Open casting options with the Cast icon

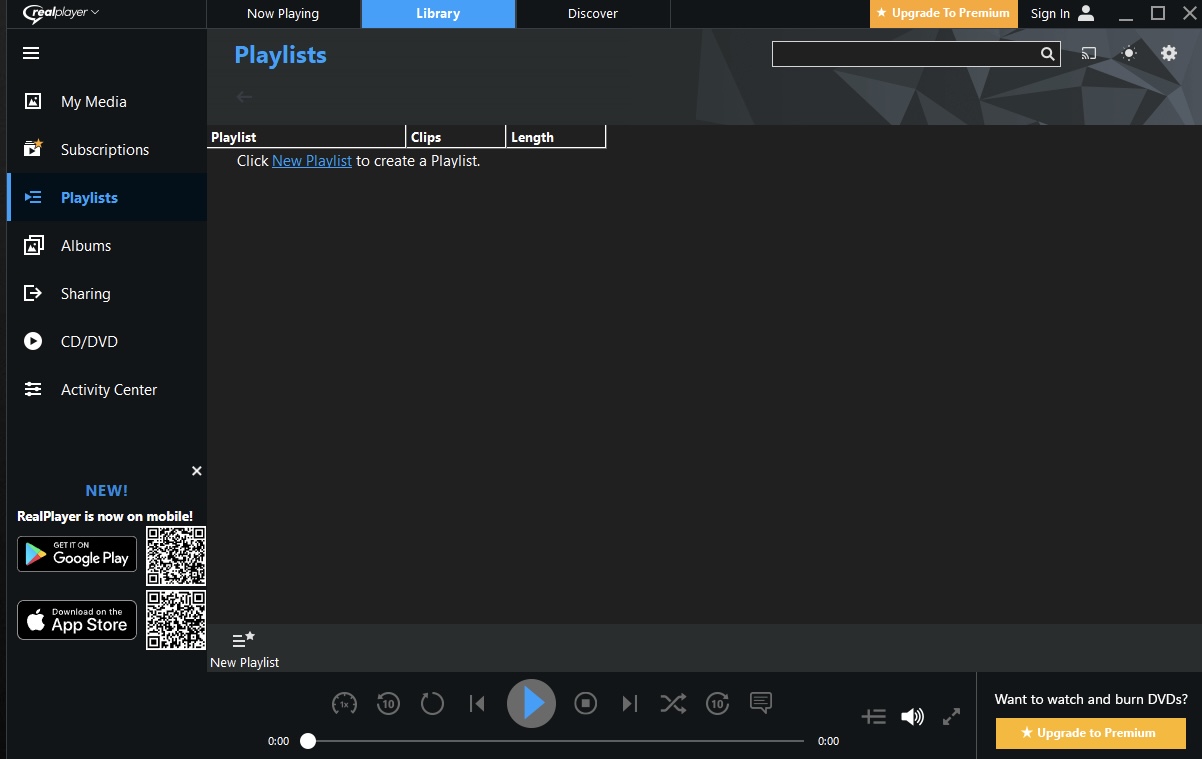coord(1088,53)
